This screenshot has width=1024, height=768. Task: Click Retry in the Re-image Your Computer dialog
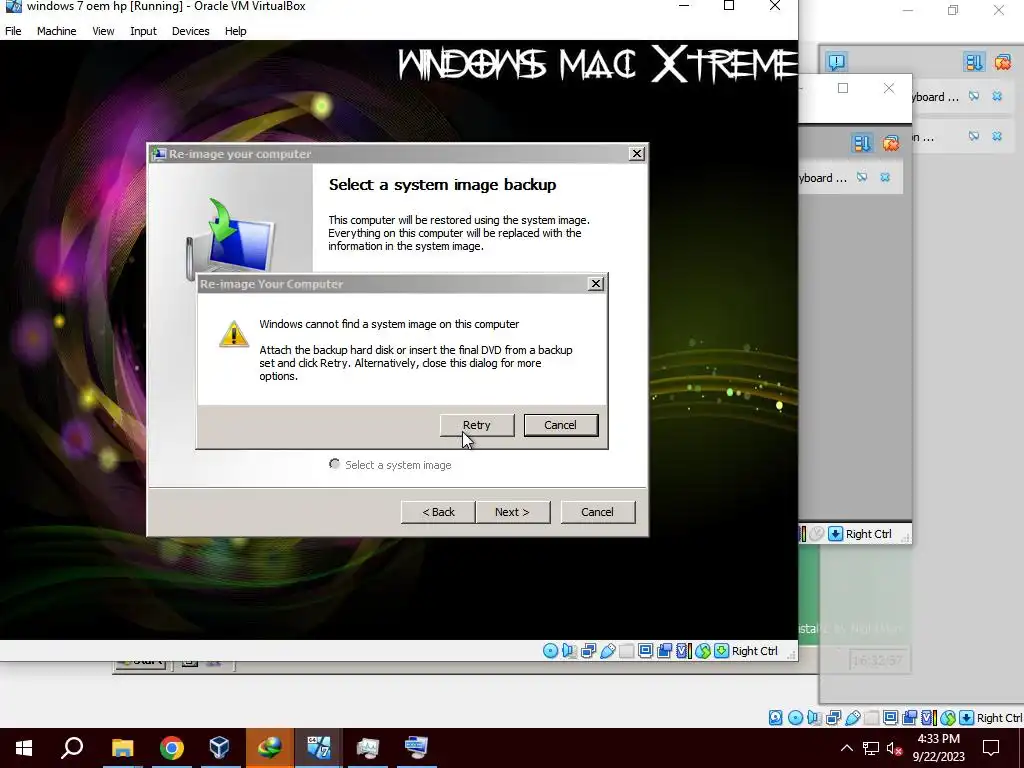[477, 425]
